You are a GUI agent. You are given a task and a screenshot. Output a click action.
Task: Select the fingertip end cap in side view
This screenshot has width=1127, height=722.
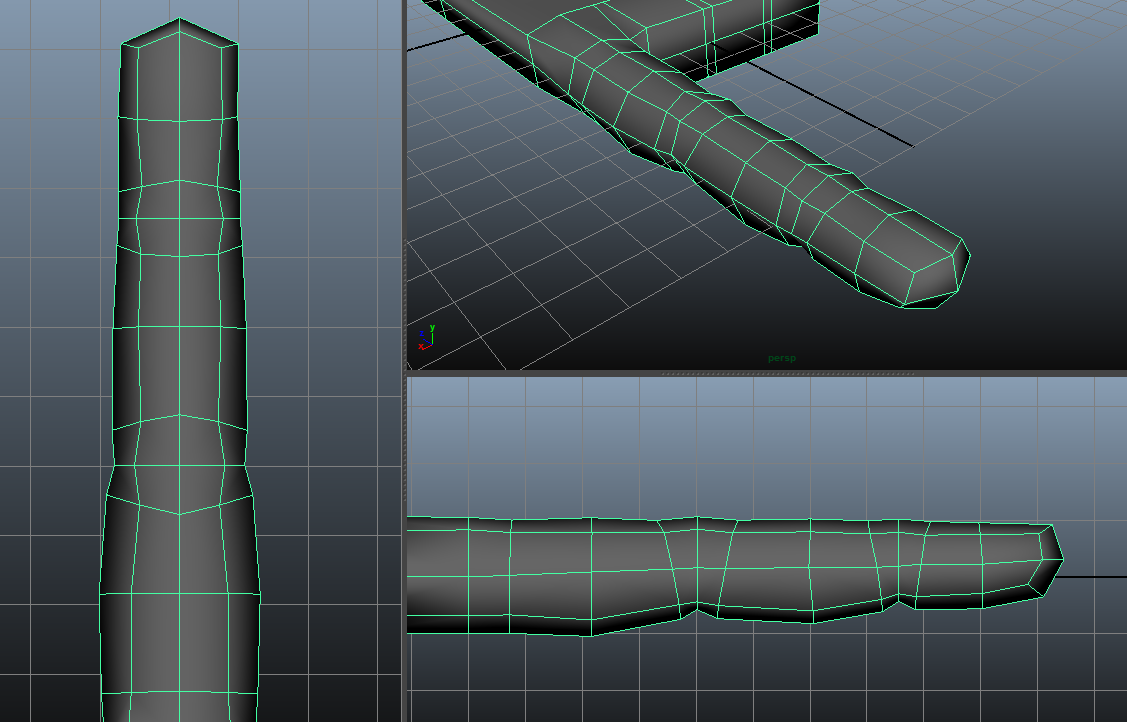1050,560
